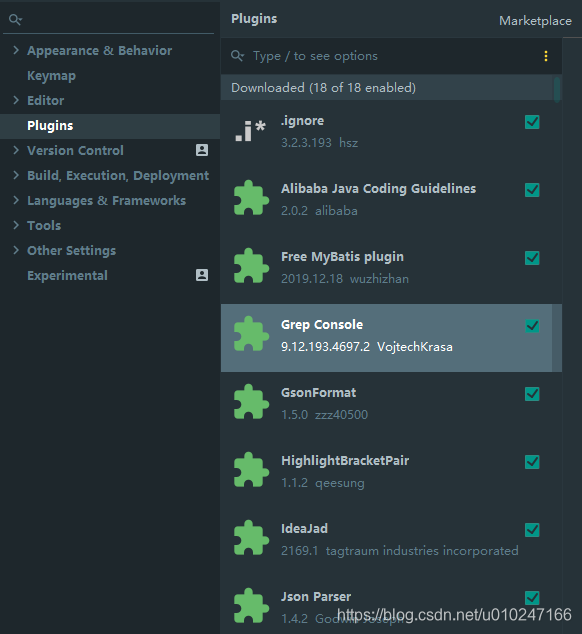Disable the Grep Console plugin checkbox
582x634 pixels.
pos(532,325)
